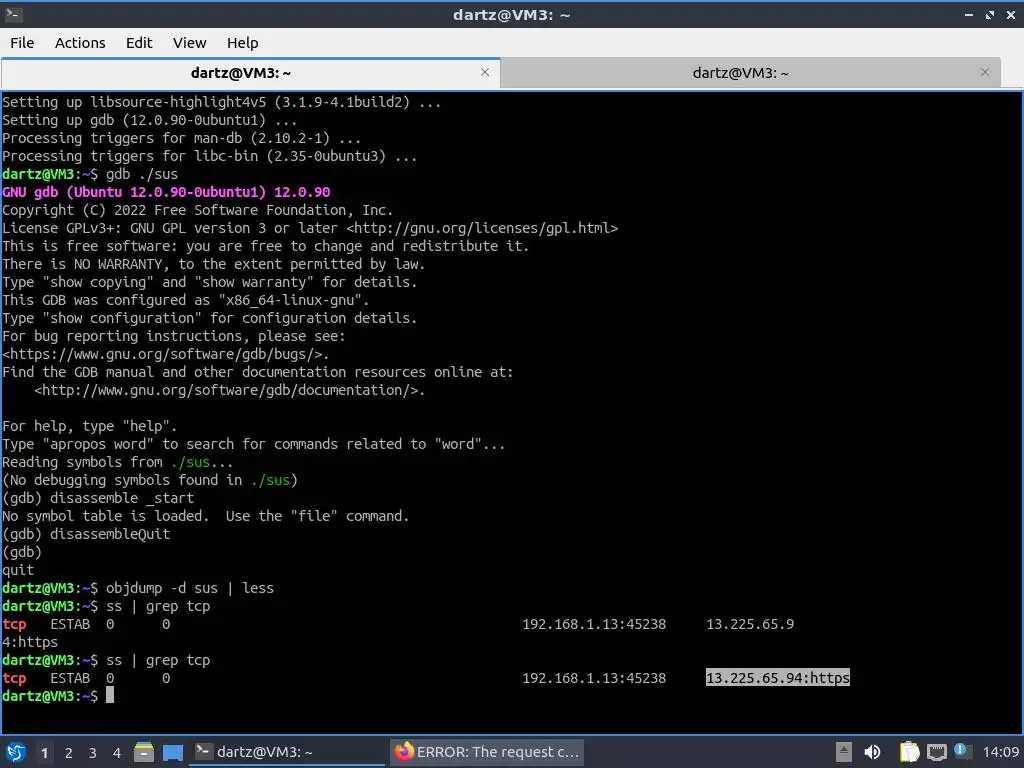Click the 'GNU gdb (Ubuntu 12.0.90-0ubuntu1)' line

pyautogui.click(x=166, y=192)
